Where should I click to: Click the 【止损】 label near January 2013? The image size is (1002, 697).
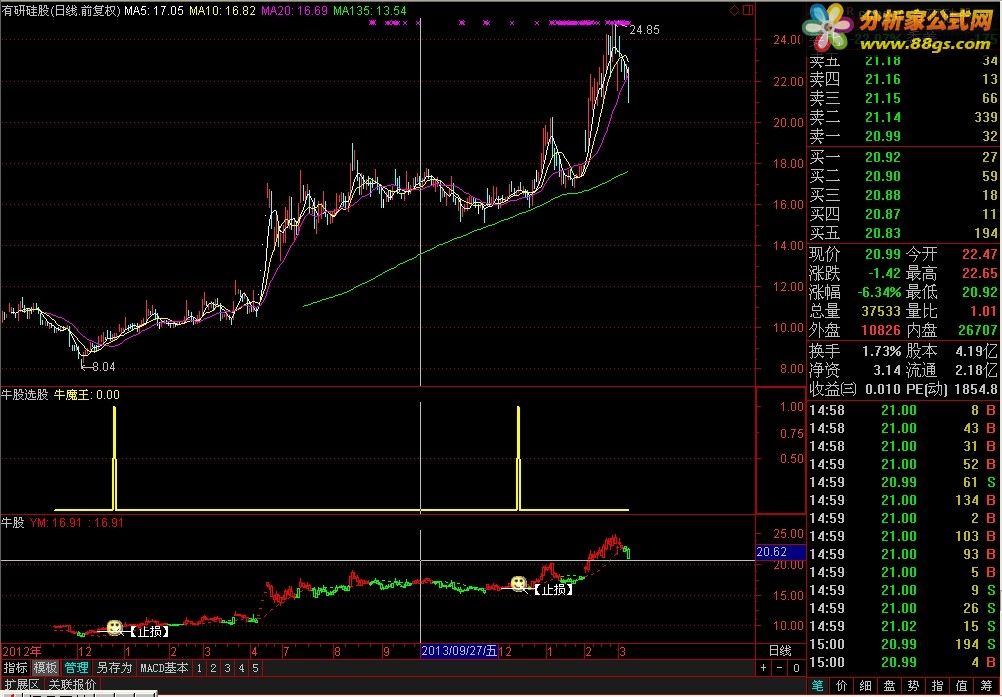click(150, 631)
